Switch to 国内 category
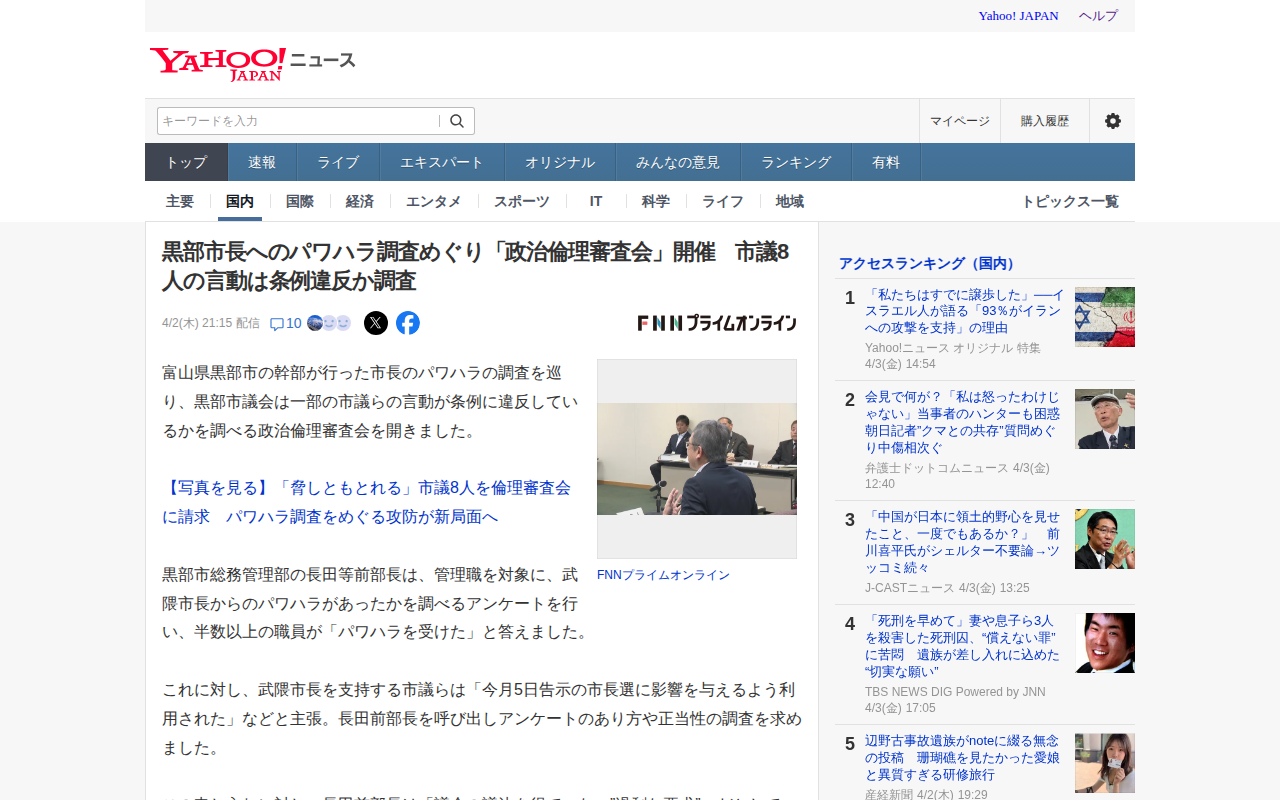The image size is (1280, 800). [240, 201]
